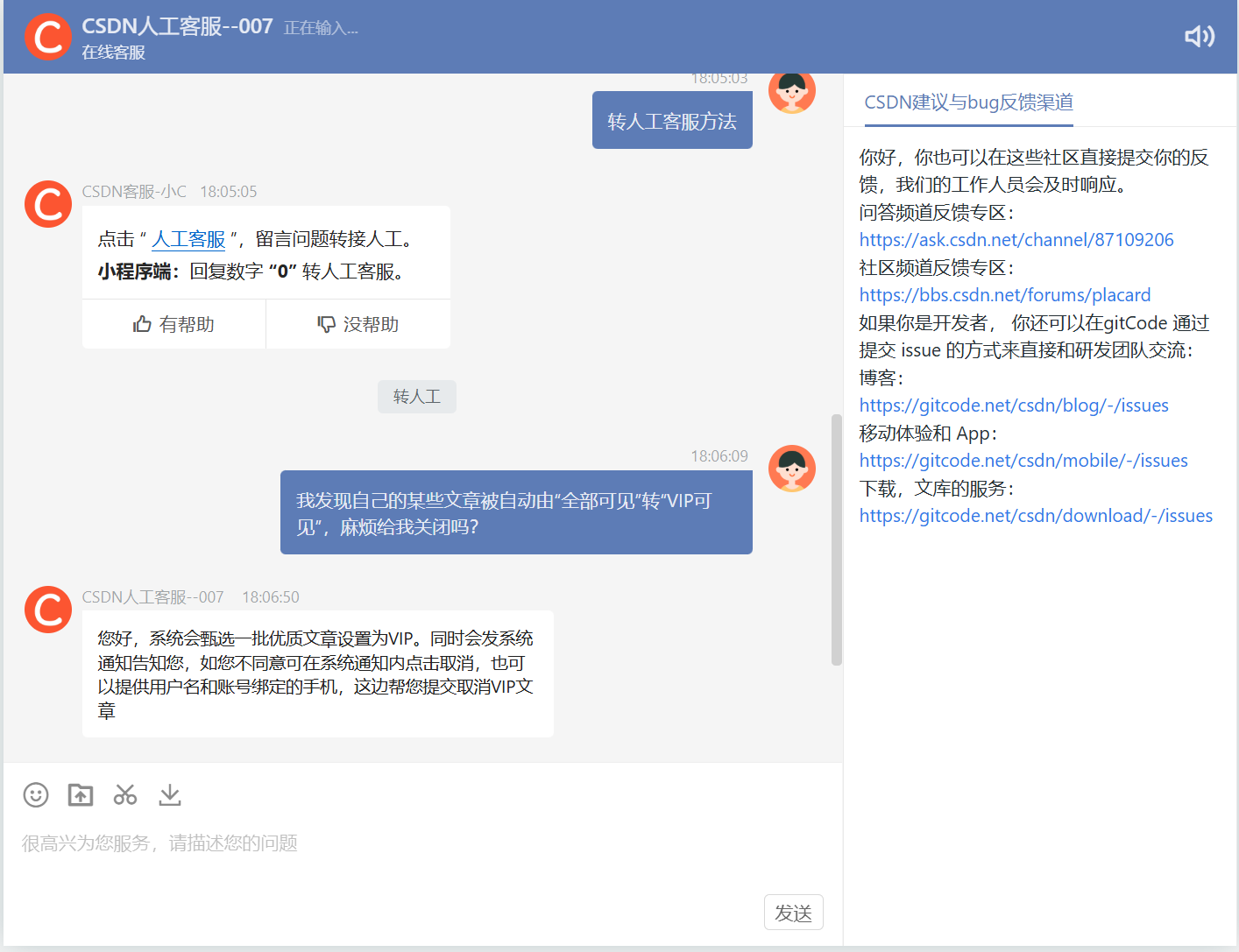Viewport: 1239px width, 952px height.
Task: Click the user avatar next to 18:05:03
Action: pos(791,91)
